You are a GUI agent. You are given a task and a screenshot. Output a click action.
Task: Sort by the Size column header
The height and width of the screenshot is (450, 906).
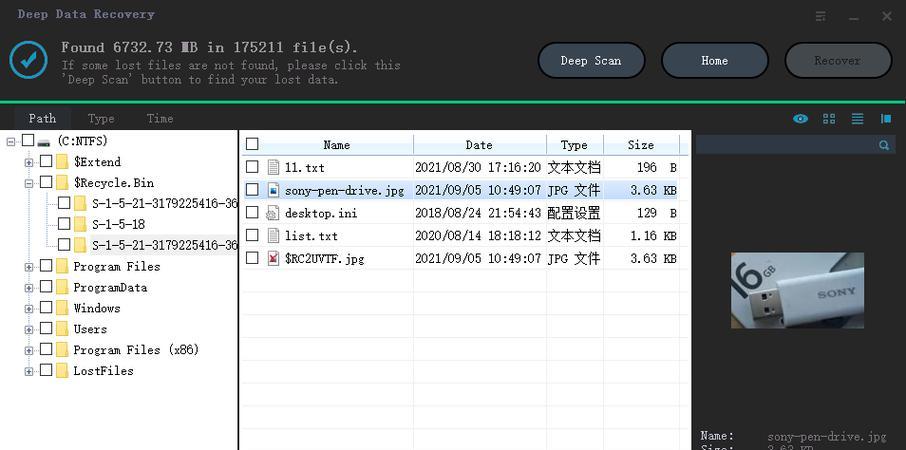641,145
